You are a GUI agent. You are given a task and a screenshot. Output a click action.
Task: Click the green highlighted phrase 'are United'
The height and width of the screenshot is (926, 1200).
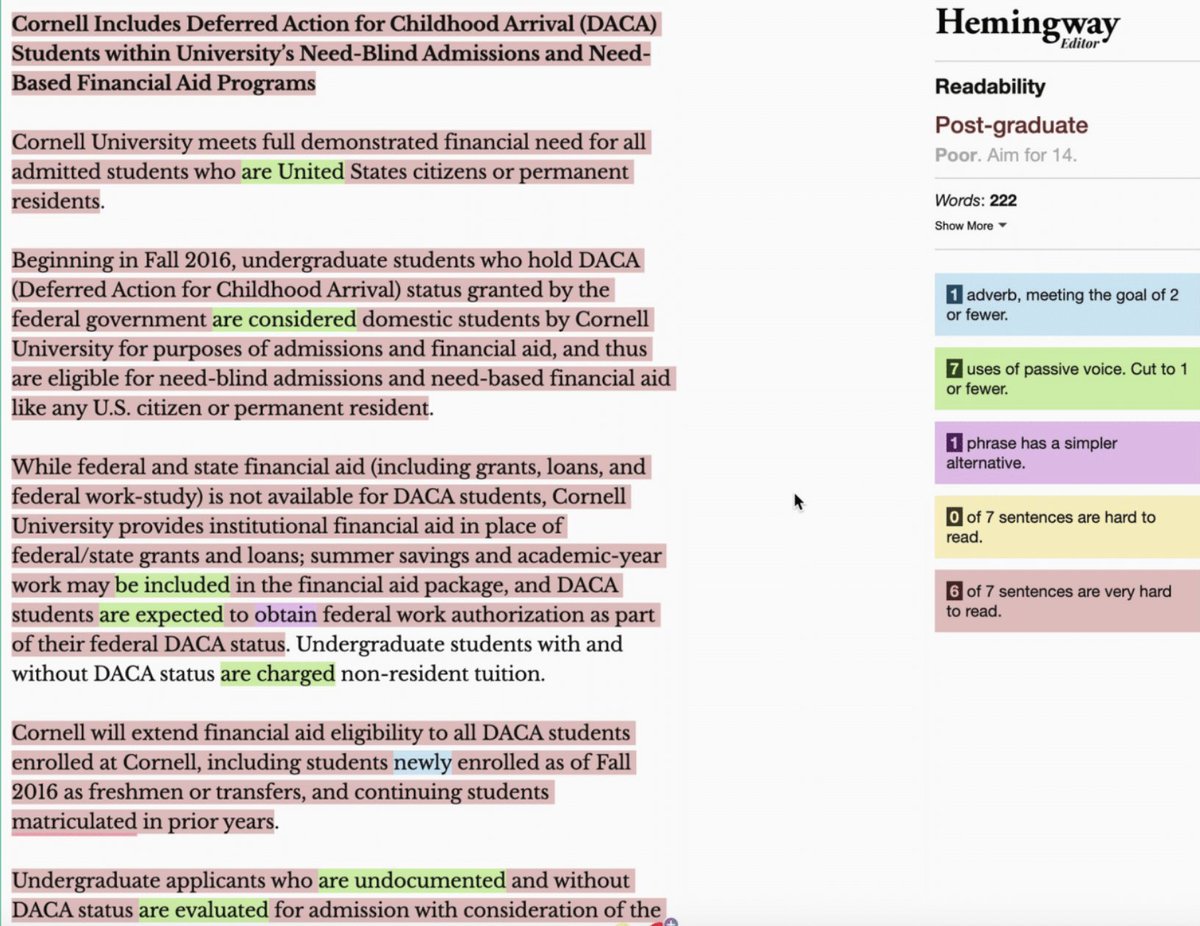(x=293, y=171)
